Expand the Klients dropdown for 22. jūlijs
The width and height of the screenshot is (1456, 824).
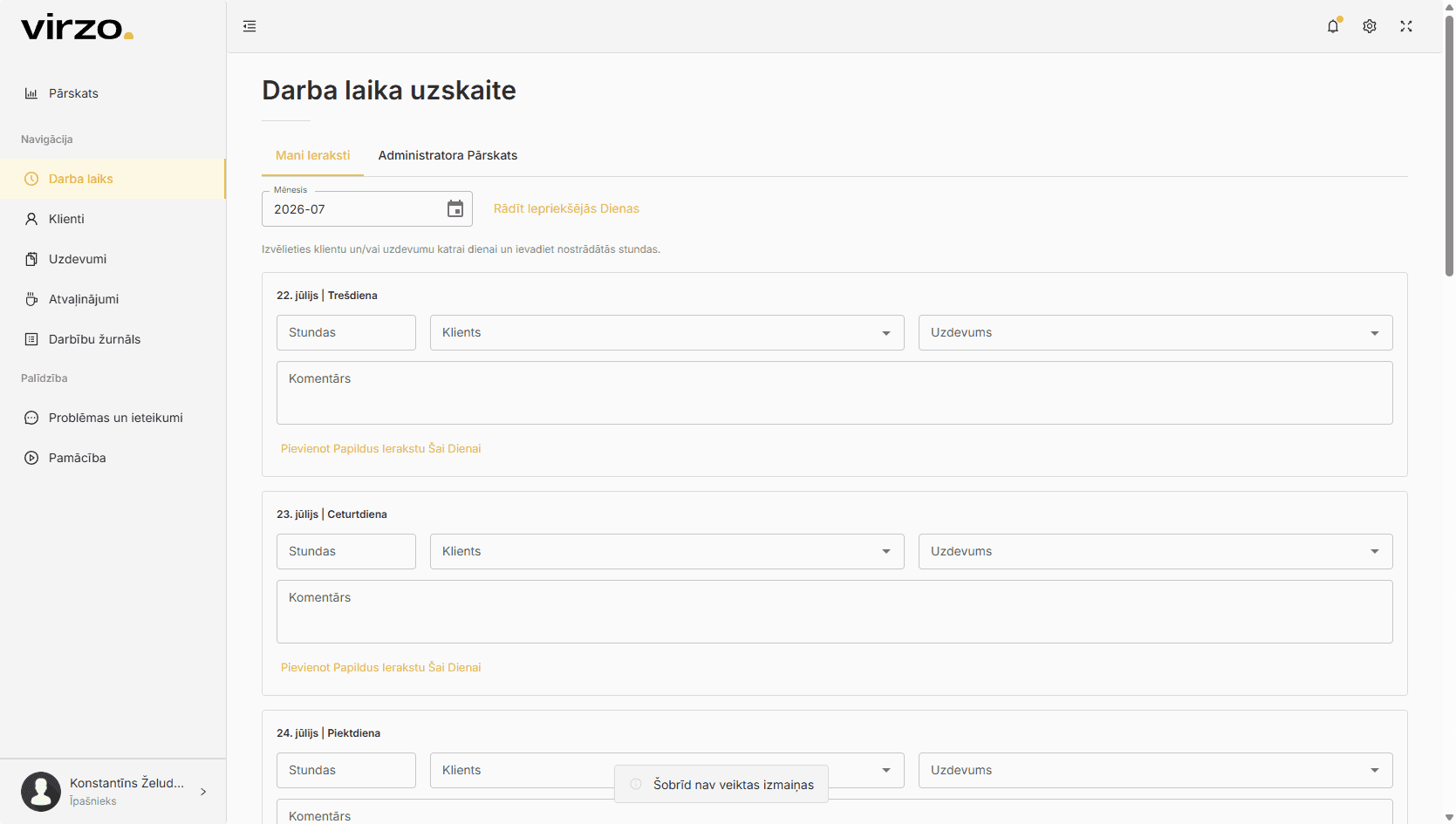point(667,333)
